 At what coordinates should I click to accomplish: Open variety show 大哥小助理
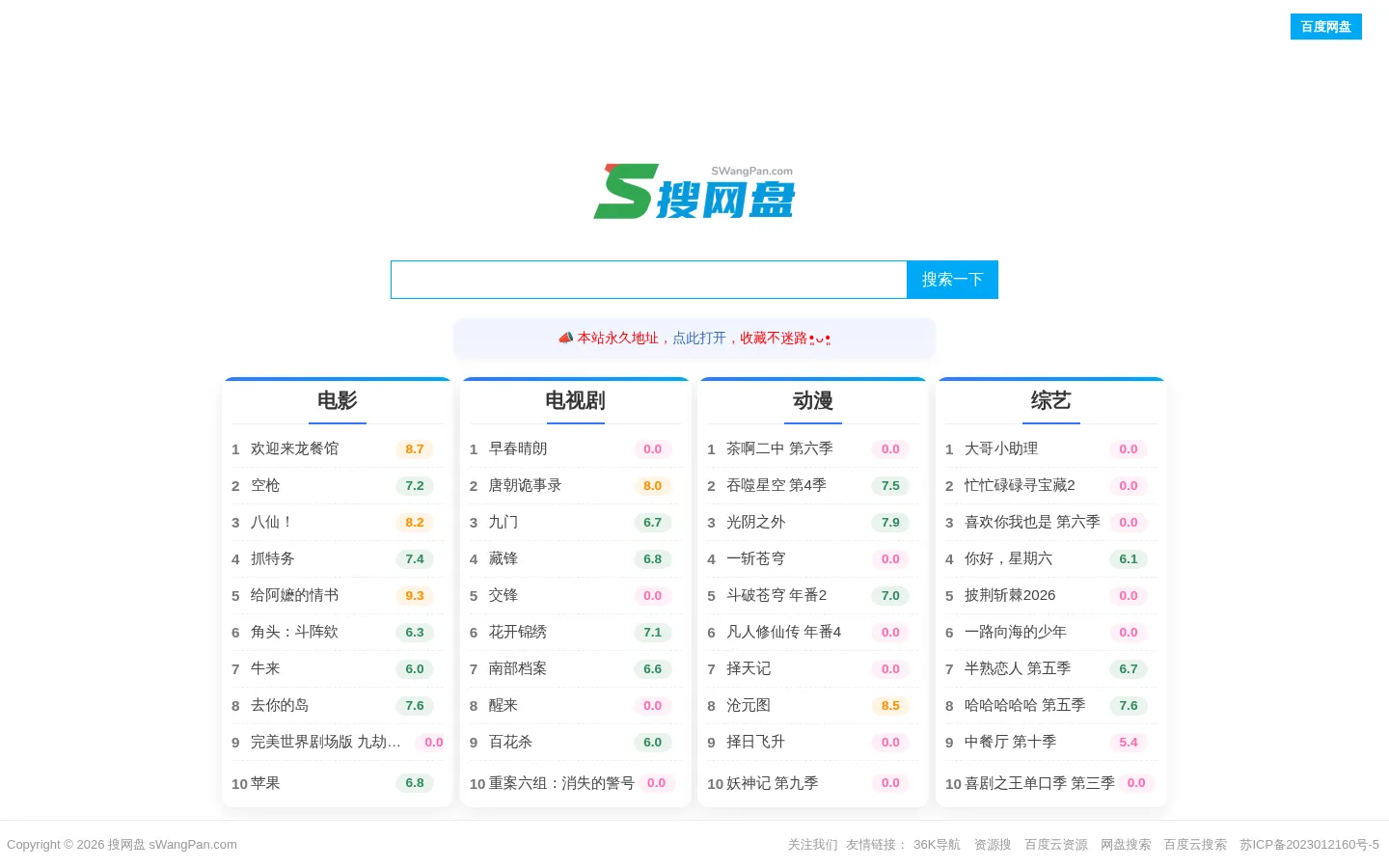pyautogui.click(x=1001, y=448)
